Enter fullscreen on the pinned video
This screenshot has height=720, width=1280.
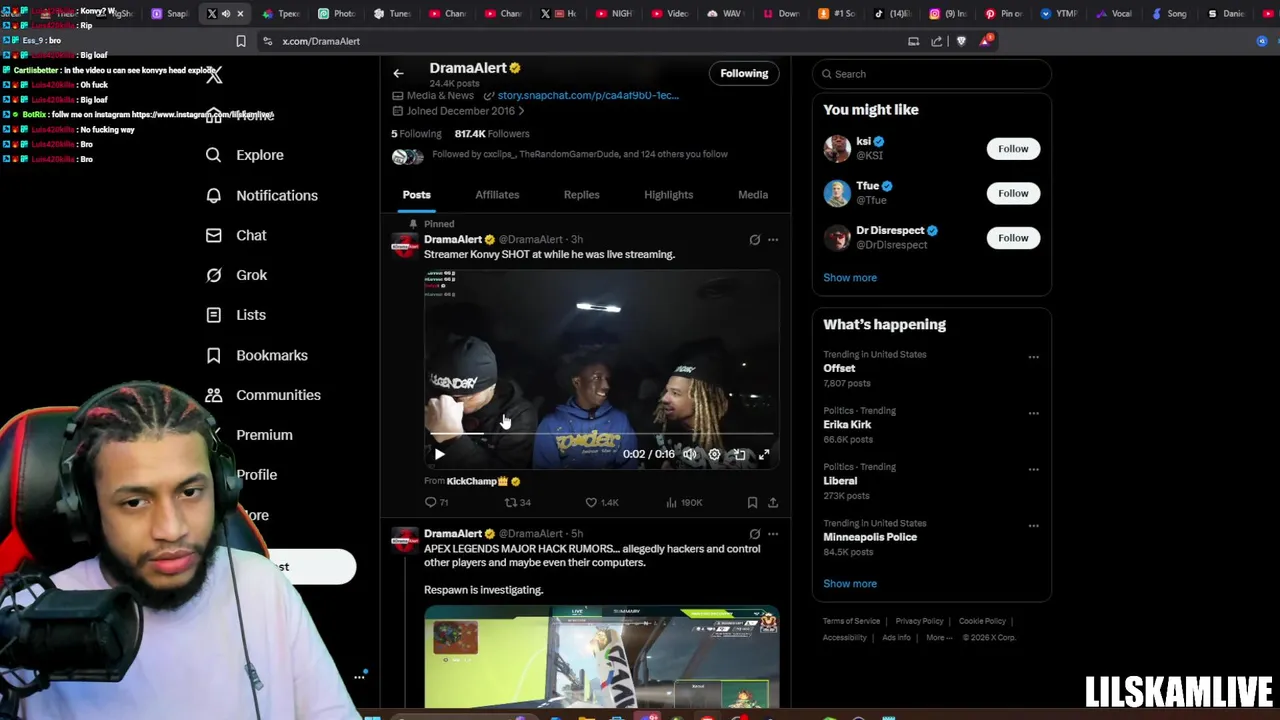pyautogui.click(x=764, y=454)
